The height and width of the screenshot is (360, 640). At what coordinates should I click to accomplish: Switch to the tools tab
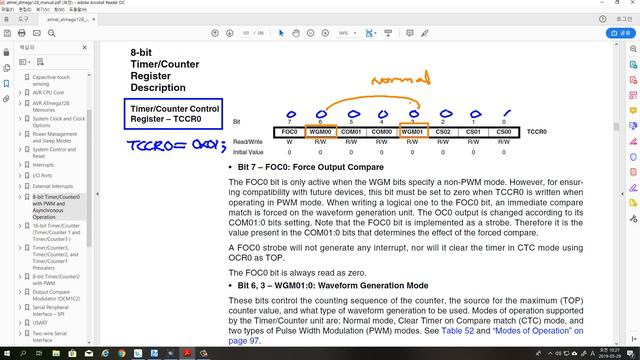(x=23, y=19)
